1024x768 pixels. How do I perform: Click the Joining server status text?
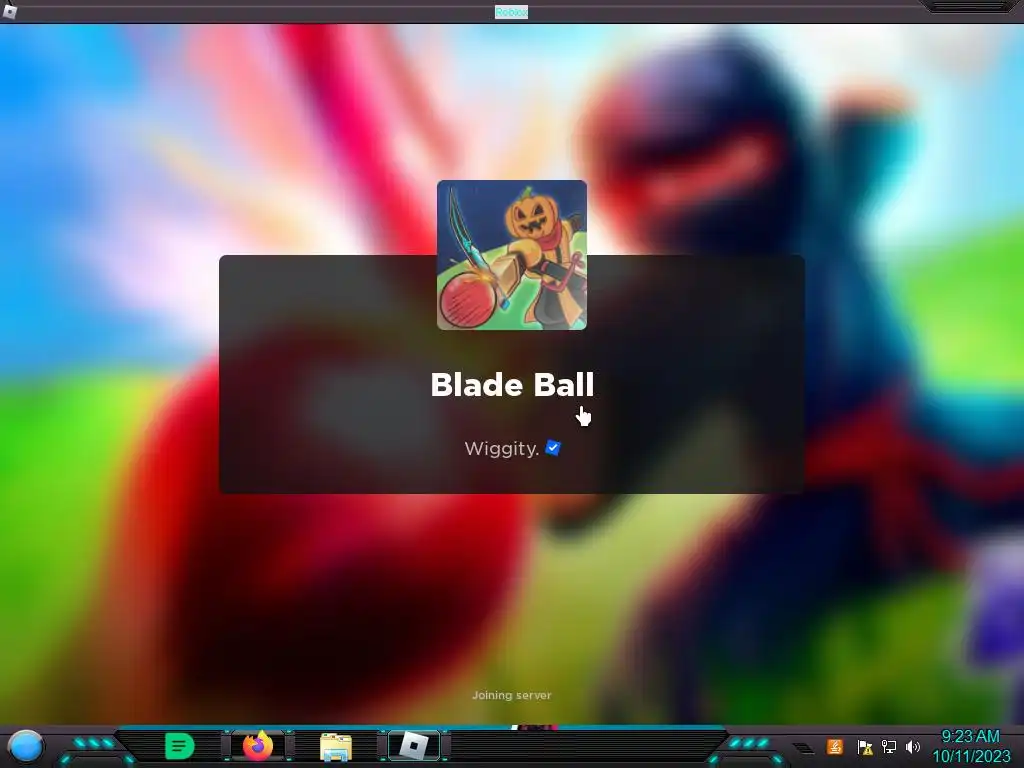pos(512,696)
